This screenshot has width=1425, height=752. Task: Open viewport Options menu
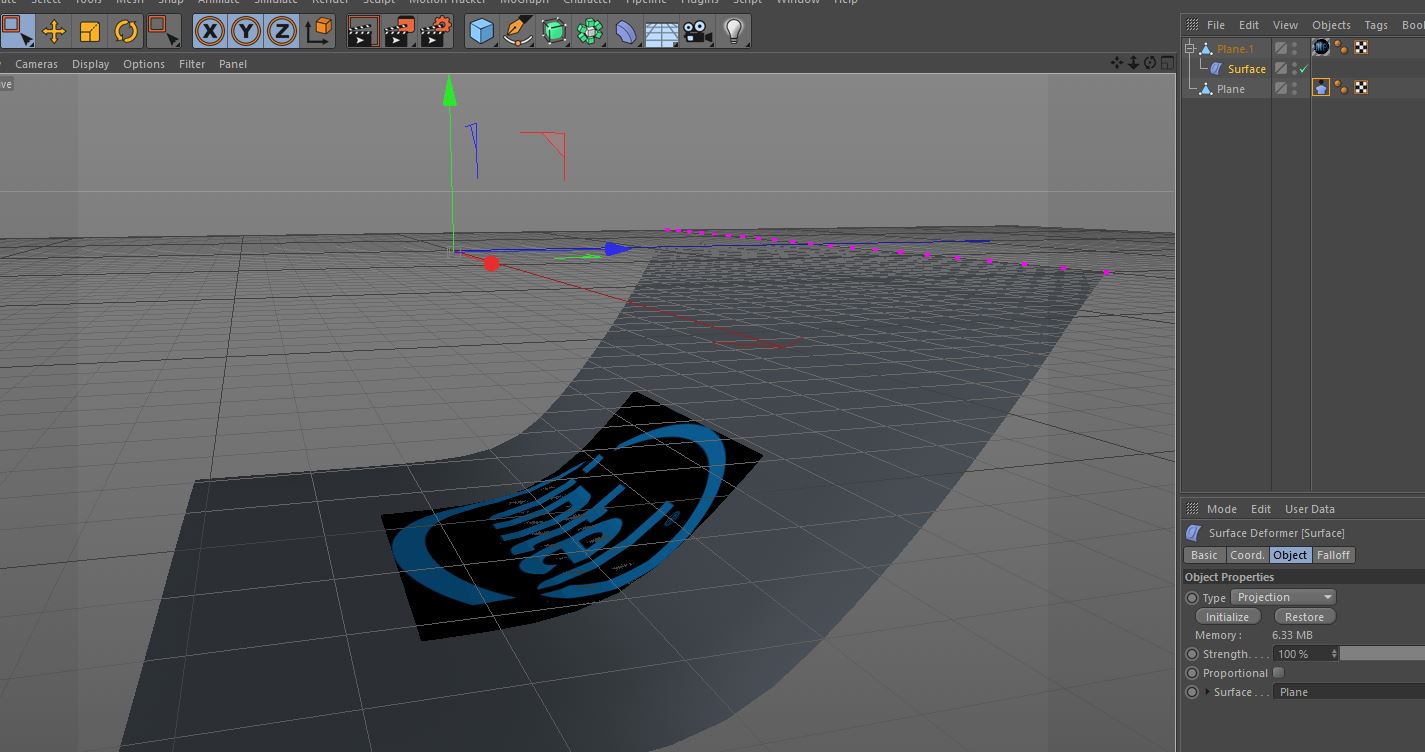tap(144, 64)
